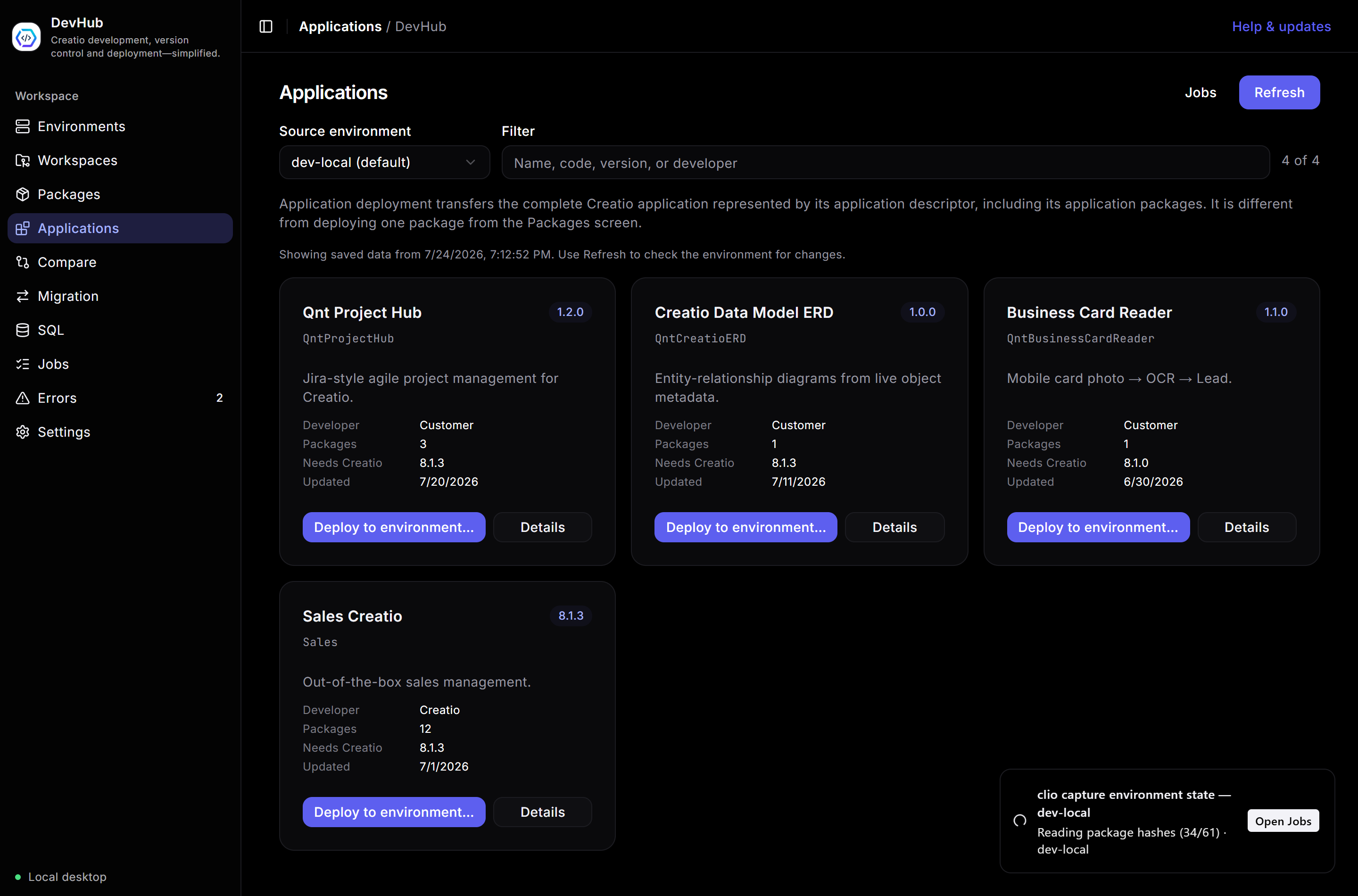Click the QntProjectHub code text

pos(348,338)
